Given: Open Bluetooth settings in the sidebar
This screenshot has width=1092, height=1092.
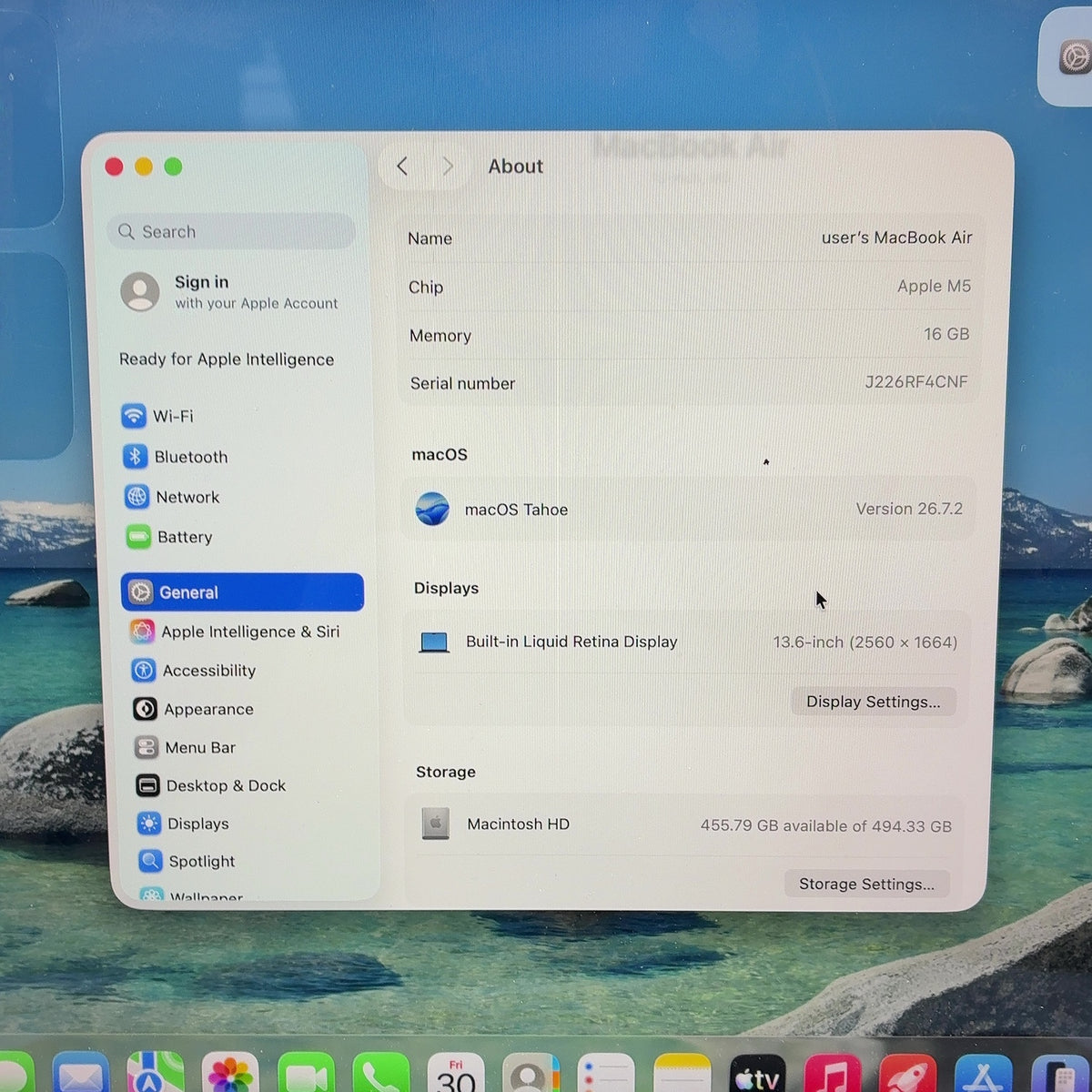Looking at the screenshot, I should point(175,457).
